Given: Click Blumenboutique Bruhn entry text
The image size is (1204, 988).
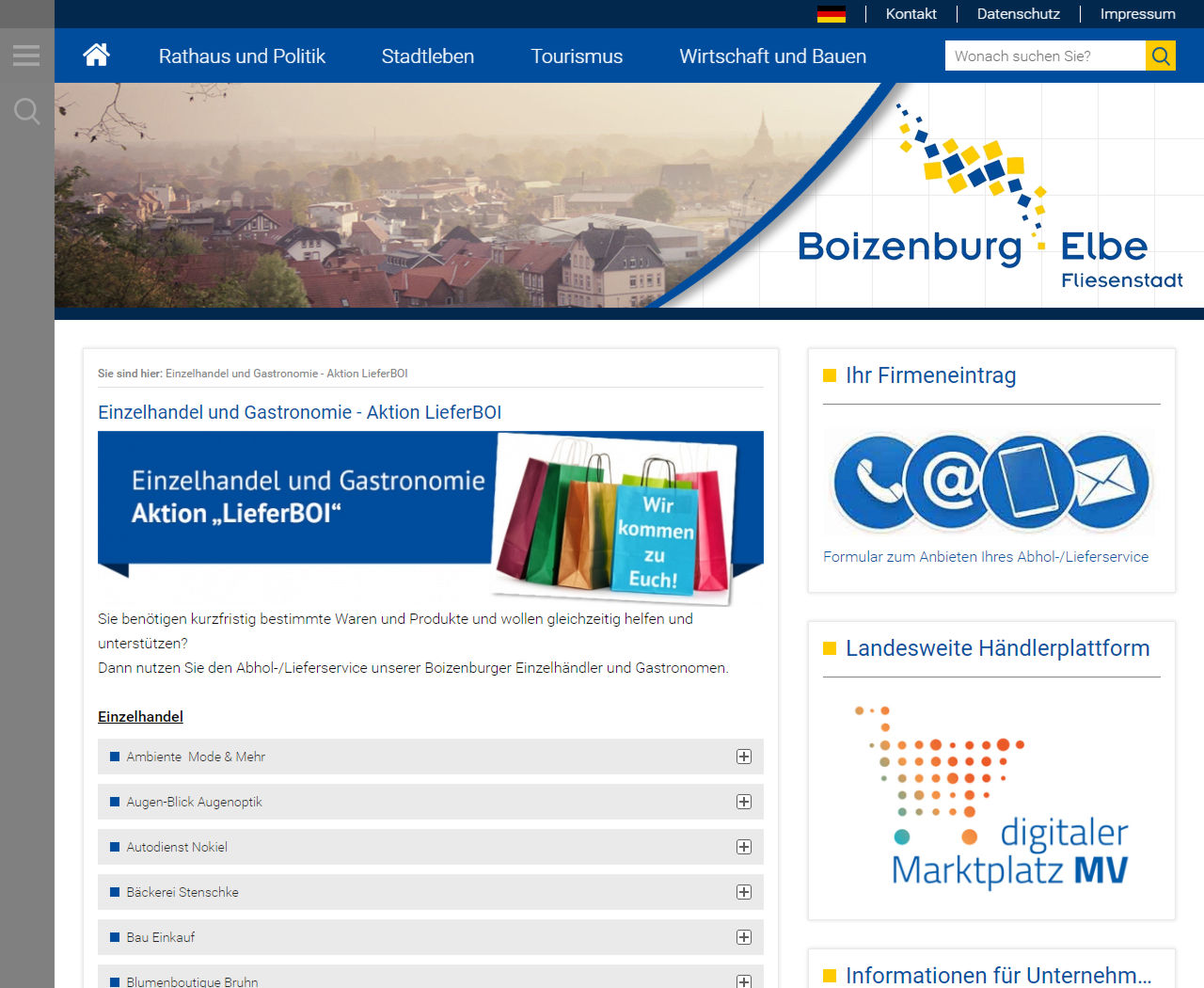Looking at the screenshot, I should coord(192,981).
